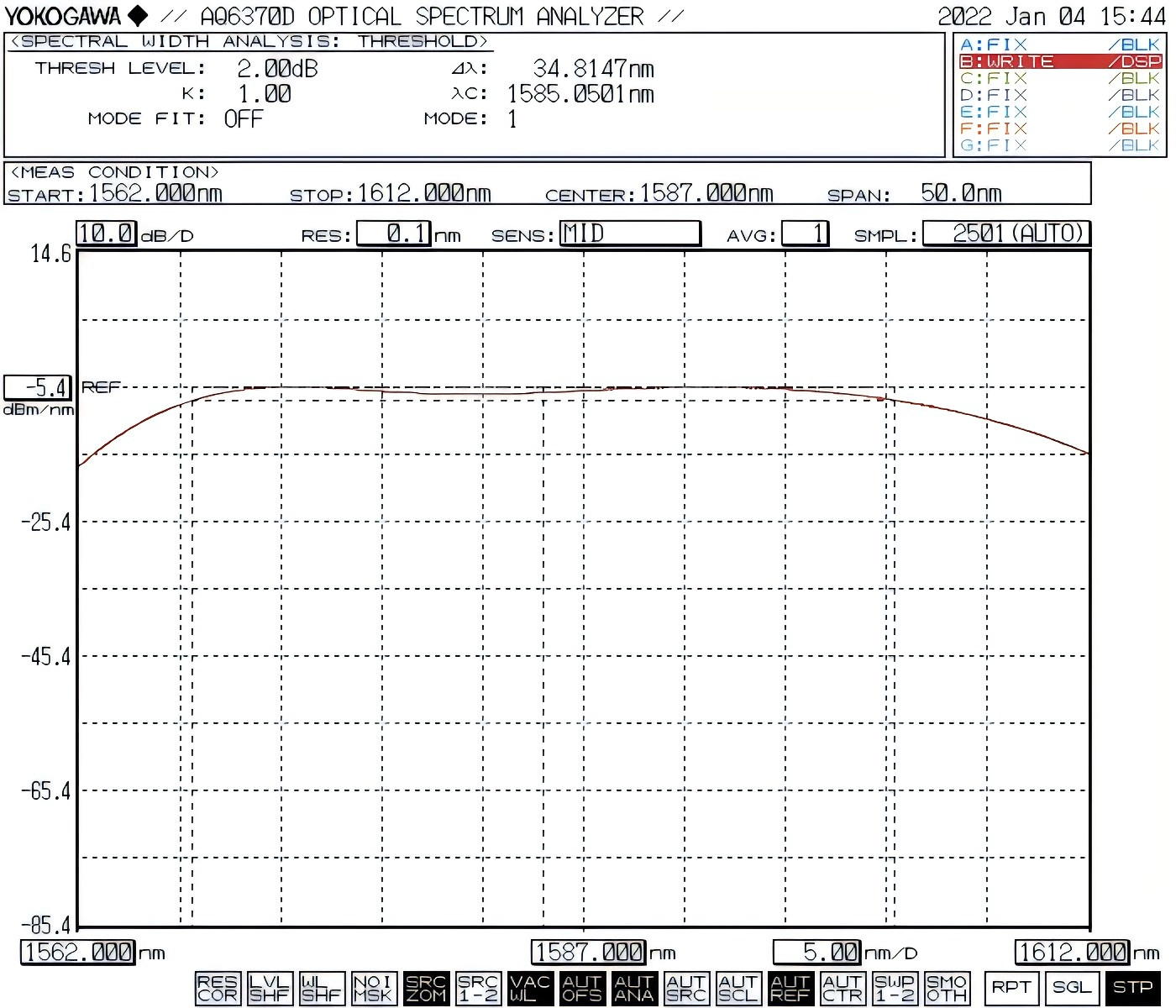The image size is (1176, 1008).
Task: Select trace B: WRITE /DSP row
Action: pyautogui.click(x=1060, y=61)
